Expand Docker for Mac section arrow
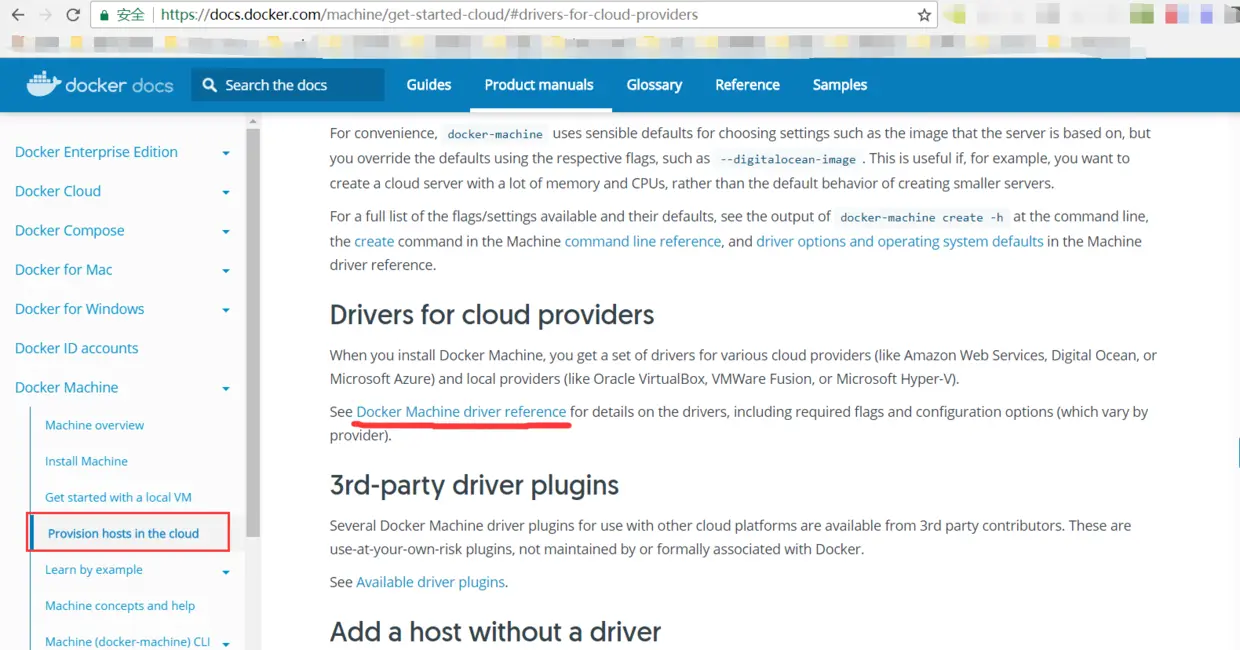Viewport: 1240px width, 650px height. point(226,271)
